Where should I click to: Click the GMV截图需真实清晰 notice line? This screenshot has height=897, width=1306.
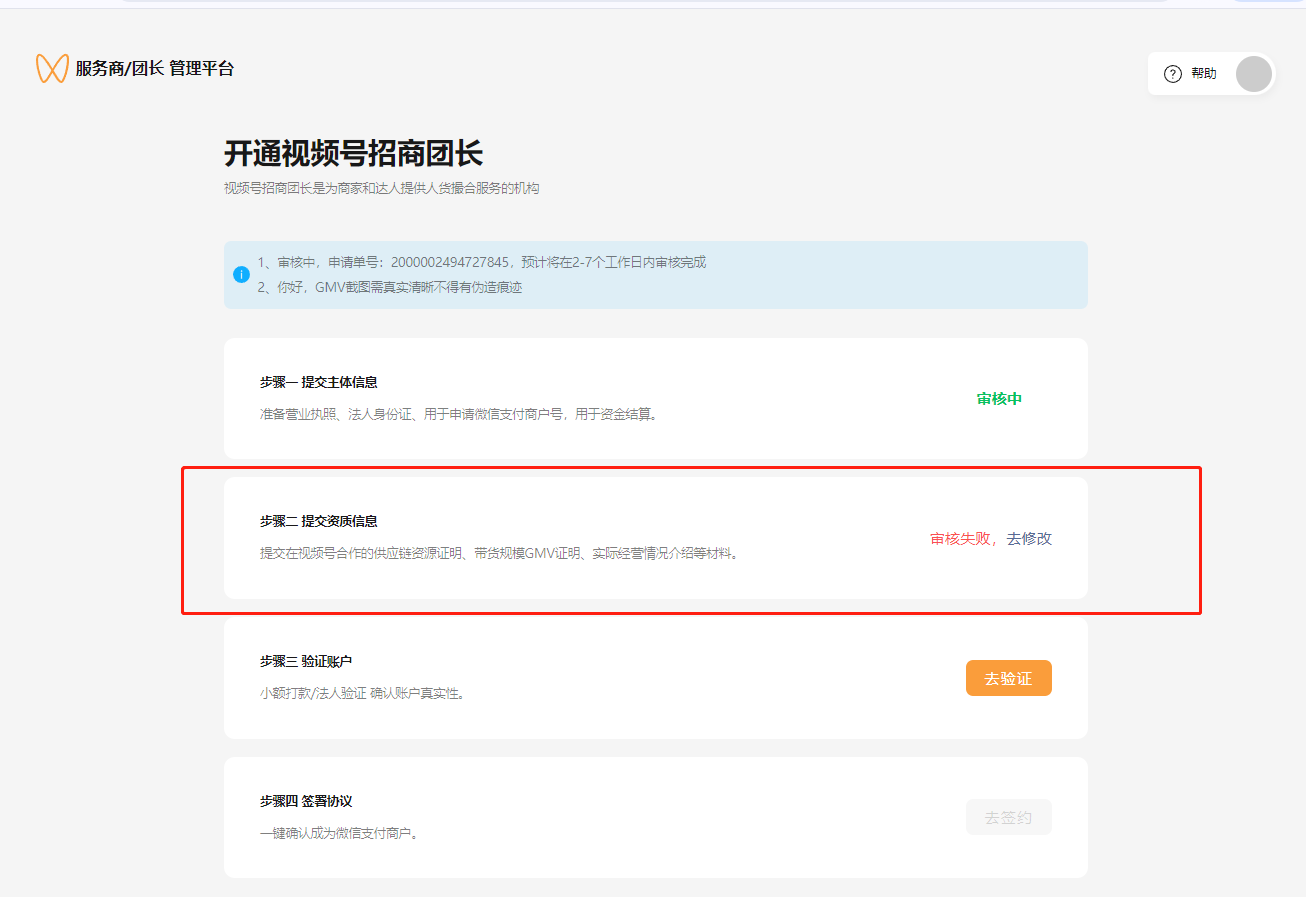[390, 287]
